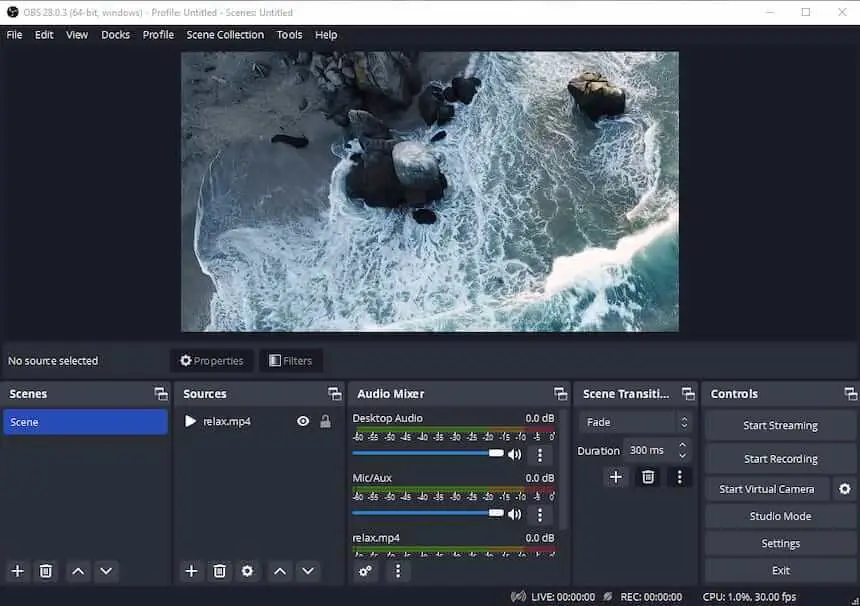The height and width of the screenshot is (606, 860).
Task: Click the Audio Mixer scrollbar
Action: click(563, 469)
